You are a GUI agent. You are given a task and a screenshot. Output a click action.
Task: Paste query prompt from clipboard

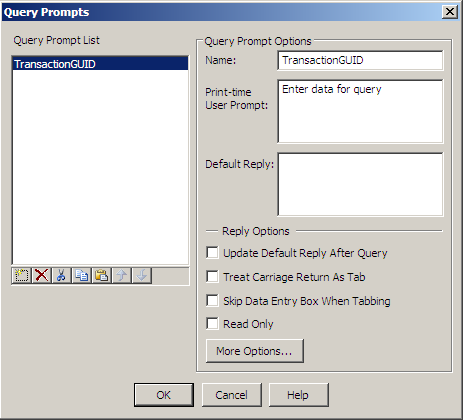(x=101, y=276)
